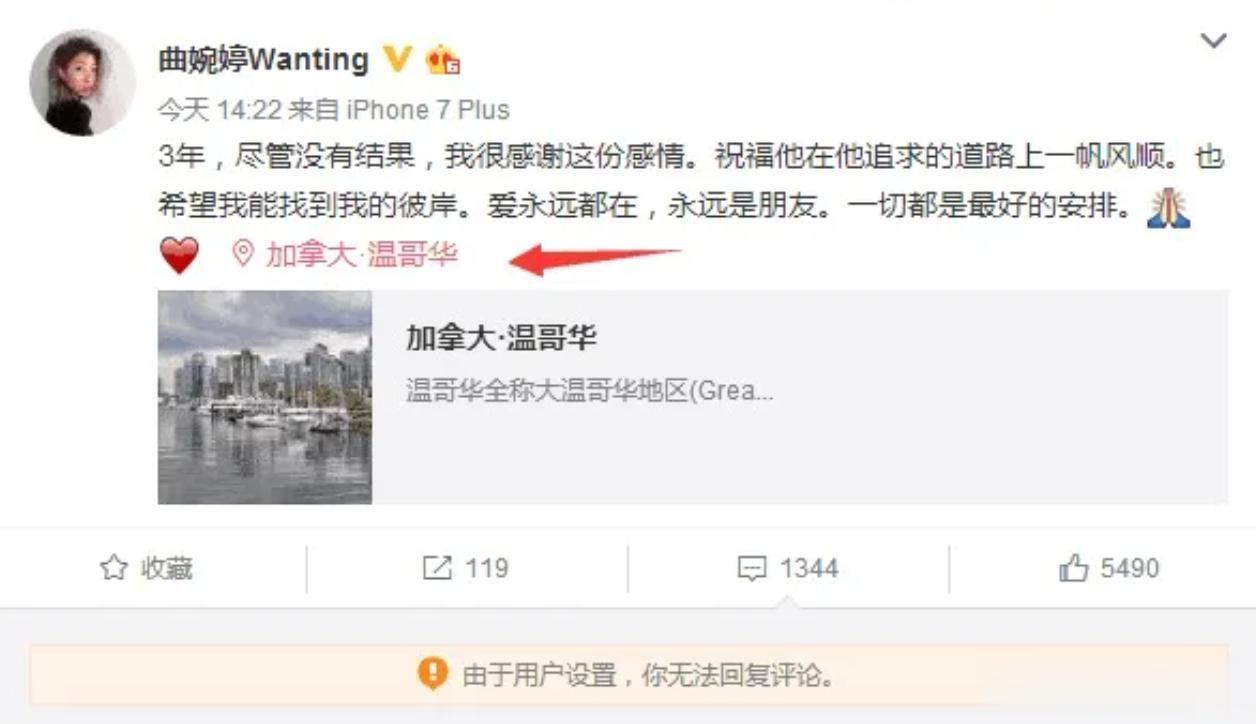Click the crown membership badge icon
This screenshot has height=724, width=1256.
[x=442, y=60]
